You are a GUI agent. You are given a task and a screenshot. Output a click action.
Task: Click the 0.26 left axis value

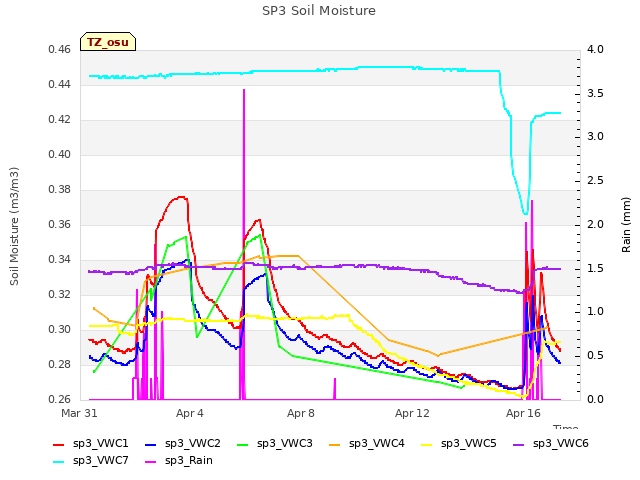60,400
